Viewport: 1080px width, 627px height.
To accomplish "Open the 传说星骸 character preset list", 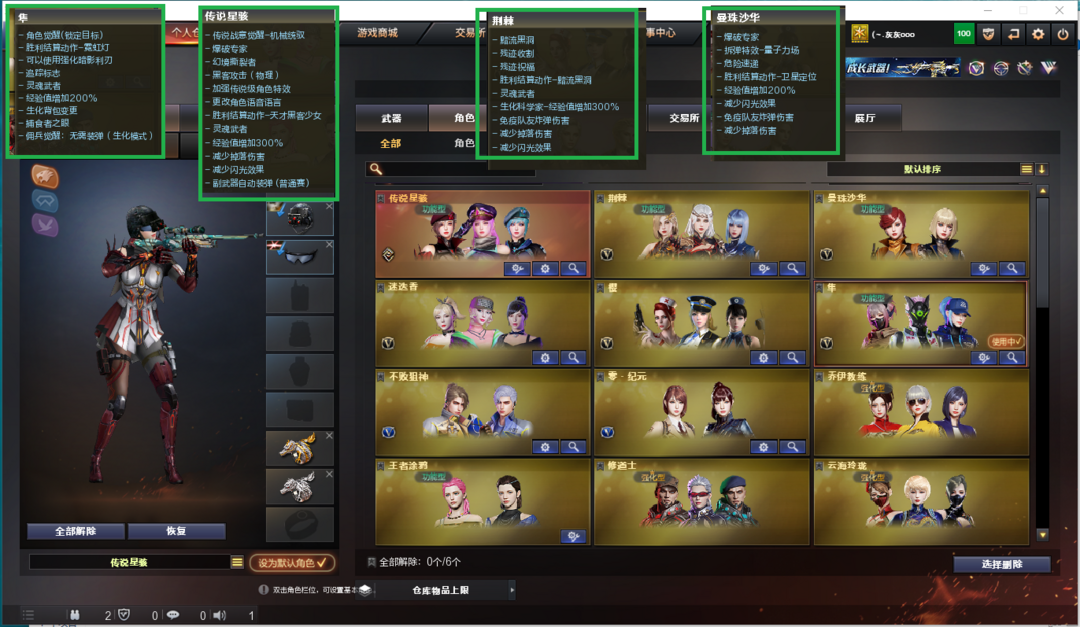I will pyautogui.click(x=237, y=562).
